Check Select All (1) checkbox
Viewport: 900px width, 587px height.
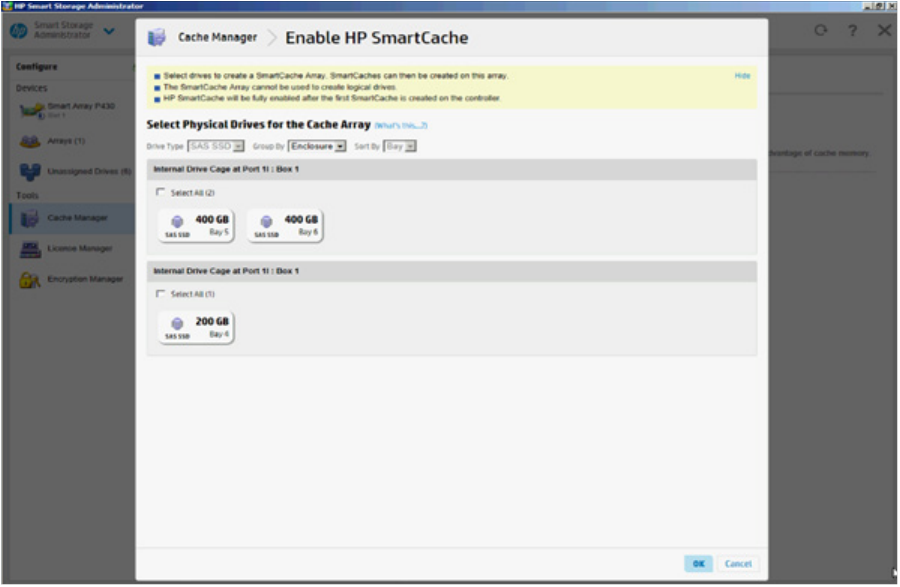pos(160,294)
